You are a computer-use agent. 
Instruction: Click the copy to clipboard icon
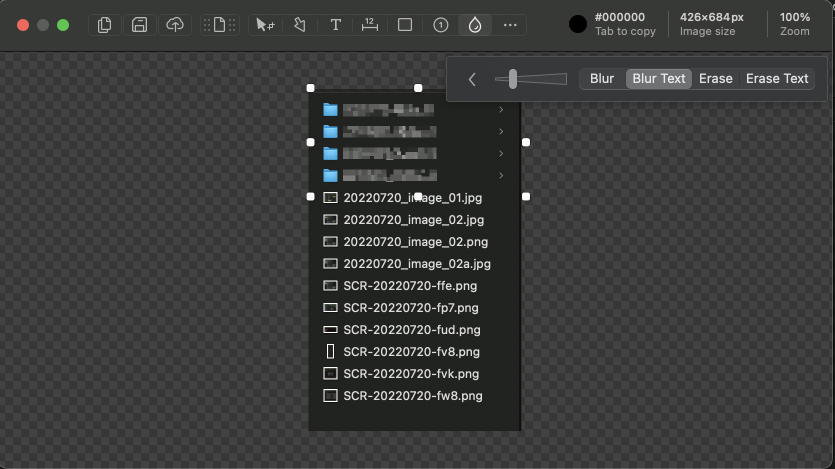pos(105,25)
